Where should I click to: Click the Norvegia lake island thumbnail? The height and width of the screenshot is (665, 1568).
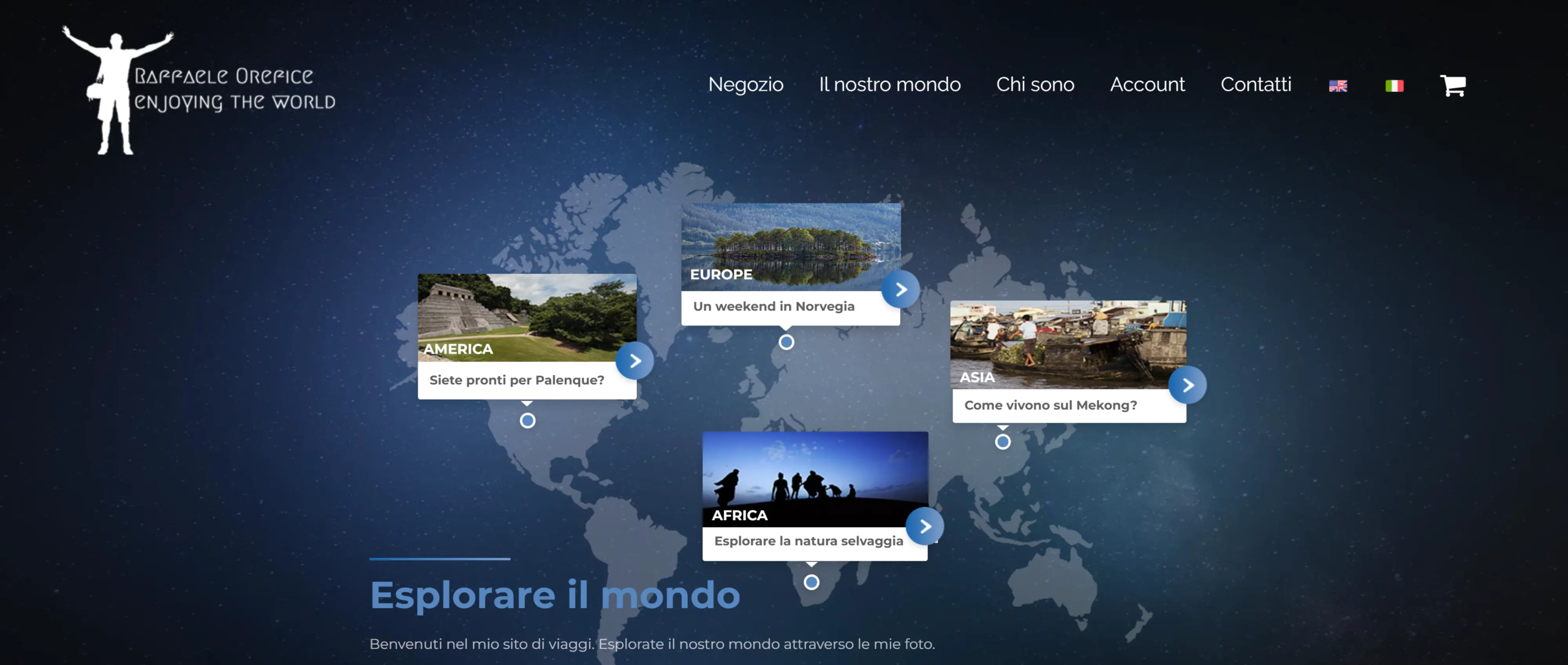click(x=793, y=245)
